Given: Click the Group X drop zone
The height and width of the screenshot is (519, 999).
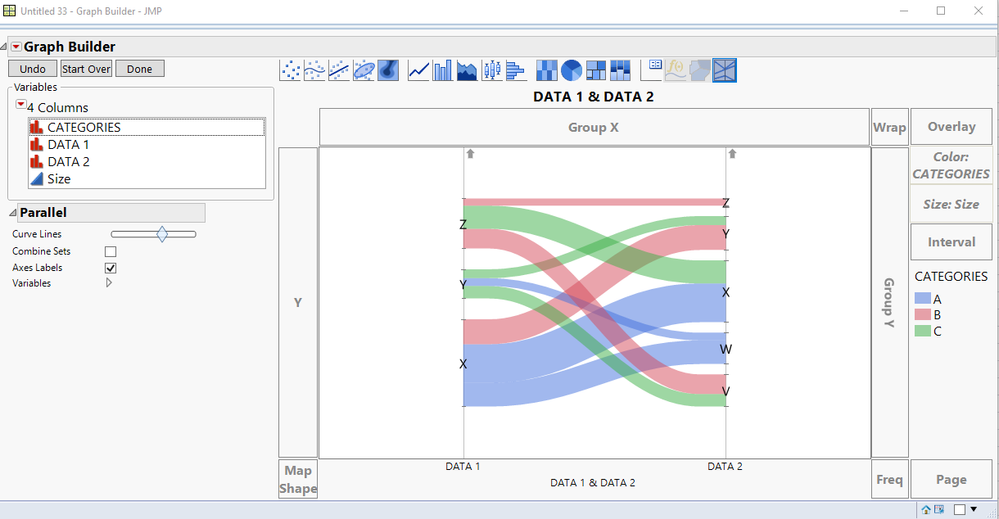Looking at the screenshot, I should pyautogui.click(x=594, y=127).
